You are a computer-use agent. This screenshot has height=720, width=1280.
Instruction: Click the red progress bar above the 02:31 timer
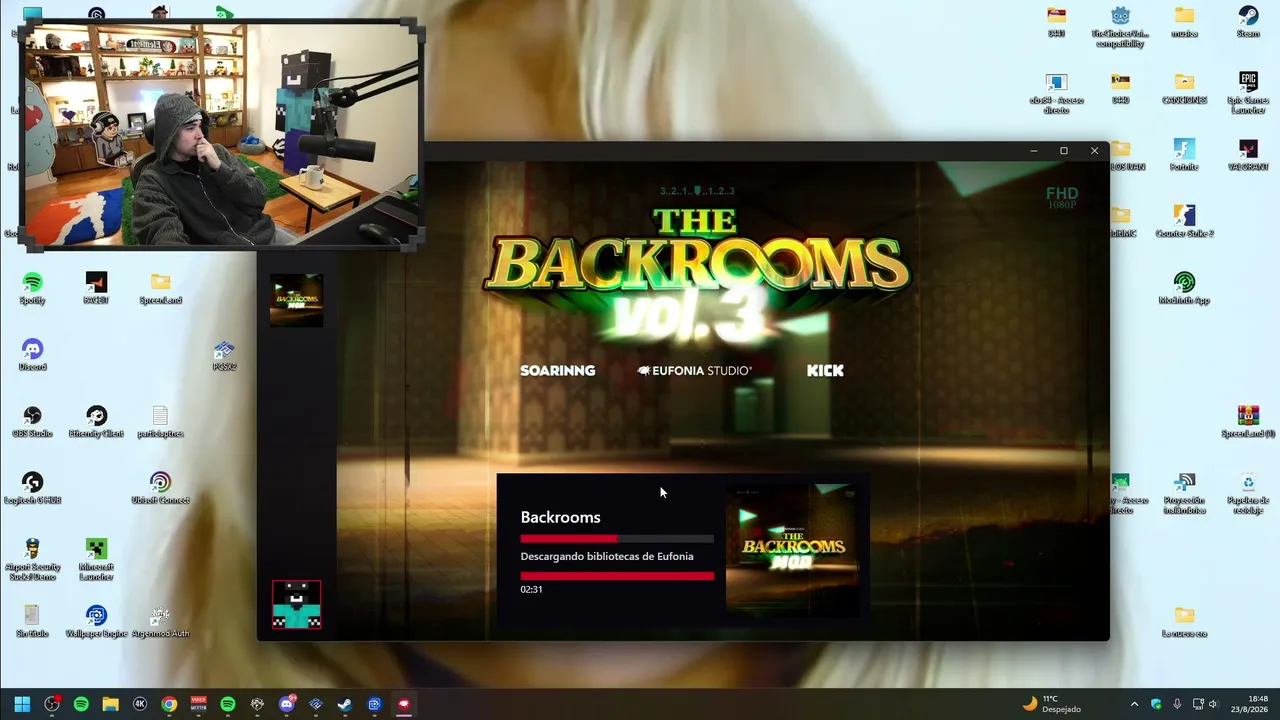tap(617, 576)
